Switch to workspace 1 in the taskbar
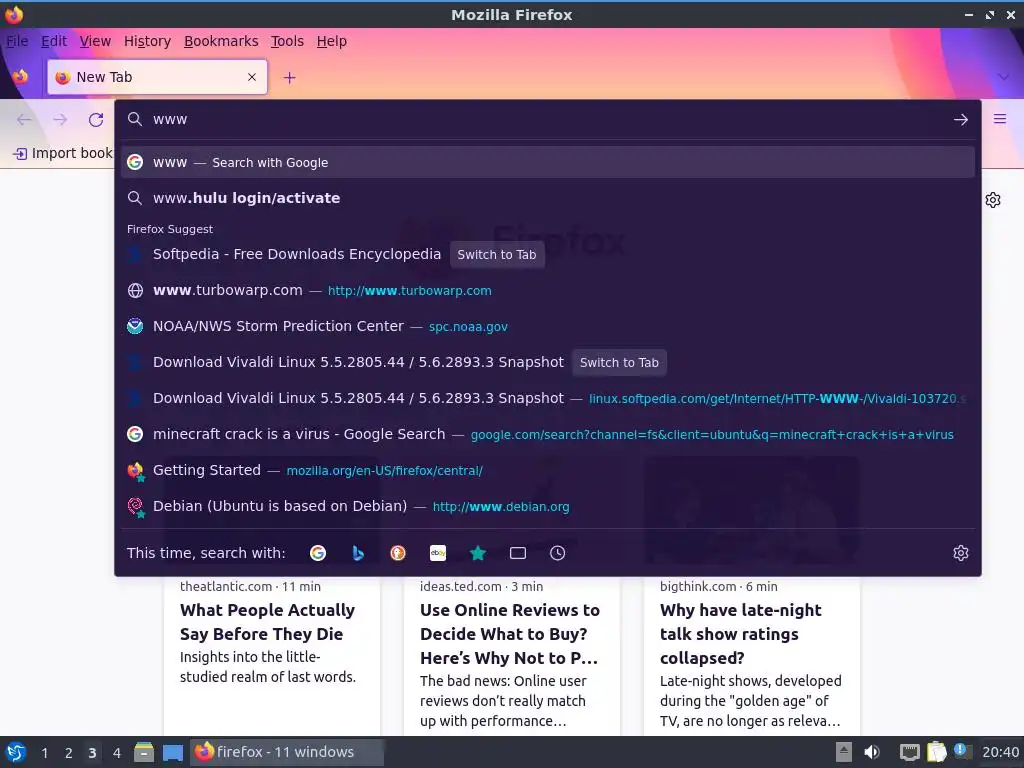1024x768 pixels. click(44, 753)
